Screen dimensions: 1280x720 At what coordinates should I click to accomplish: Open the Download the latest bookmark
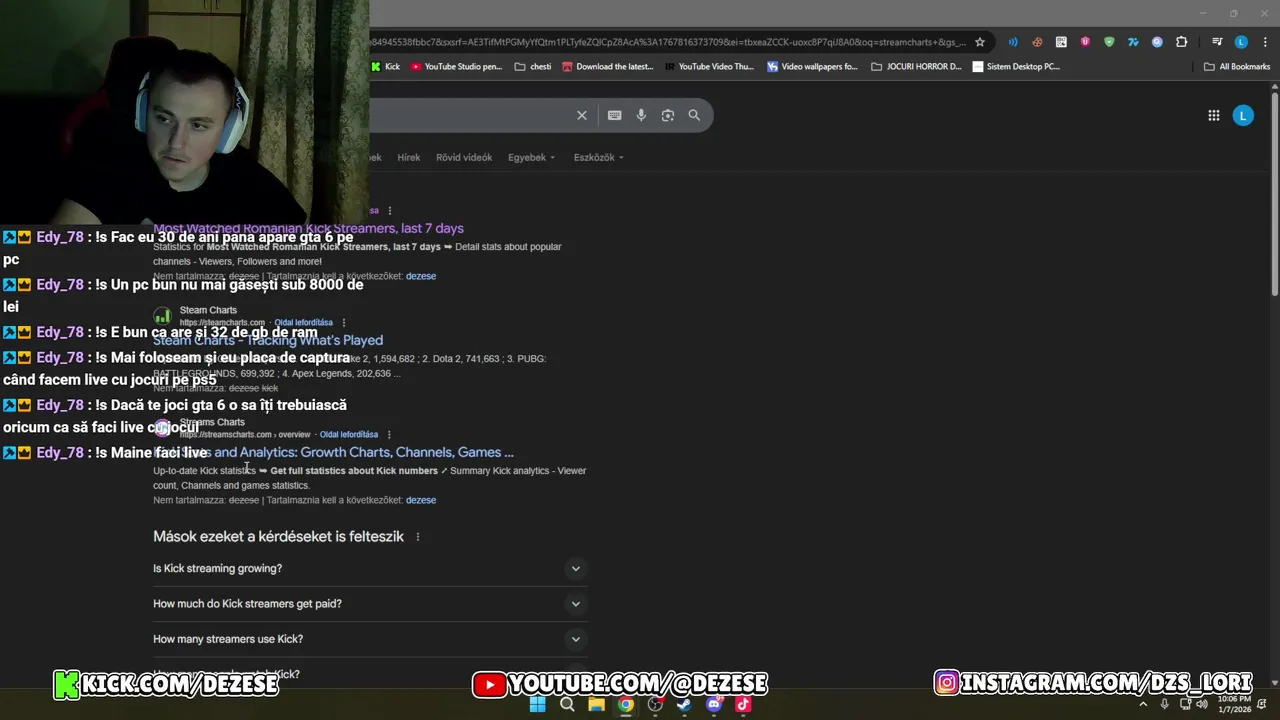(608, 67)
